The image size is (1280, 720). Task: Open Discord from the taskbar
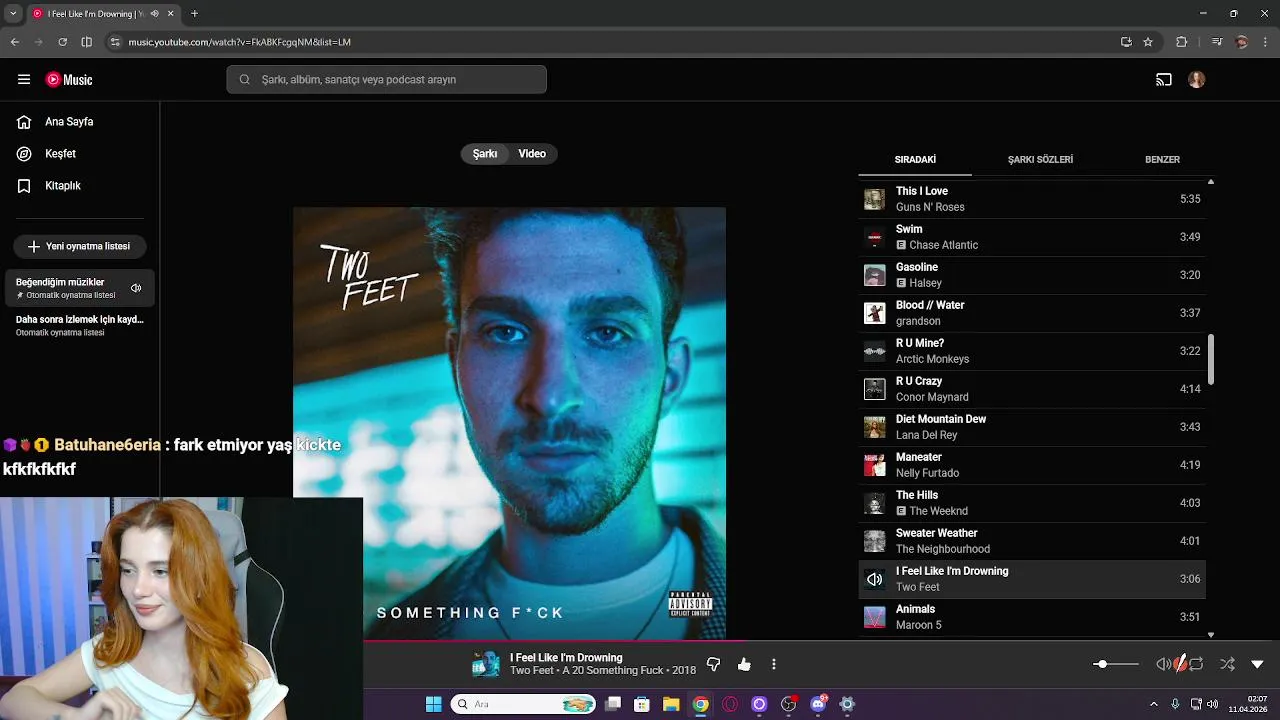tap(818, 704)
